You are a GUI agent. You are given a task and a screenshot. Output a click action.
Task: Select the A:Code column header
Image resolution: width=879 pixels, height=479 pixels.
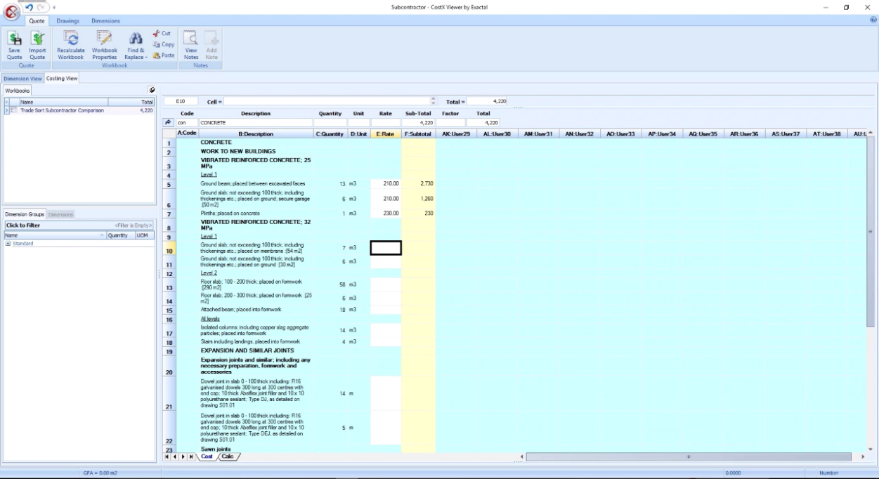(187, 133)
